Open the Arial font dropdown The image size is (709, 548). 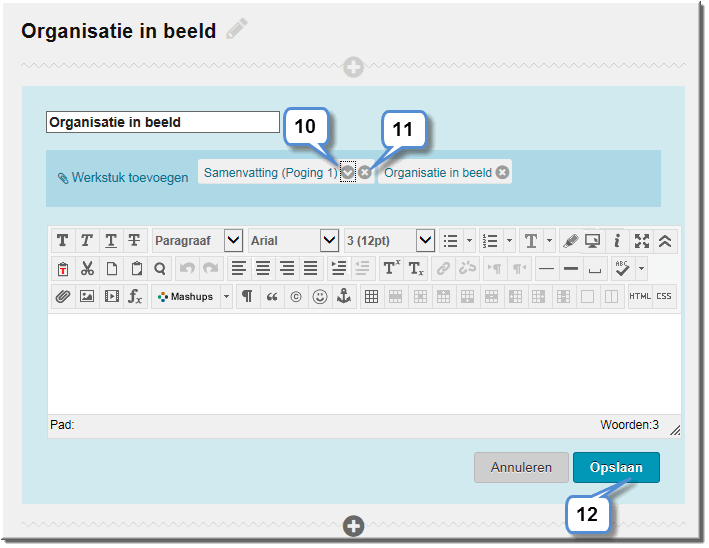click(x=329, y=241)
